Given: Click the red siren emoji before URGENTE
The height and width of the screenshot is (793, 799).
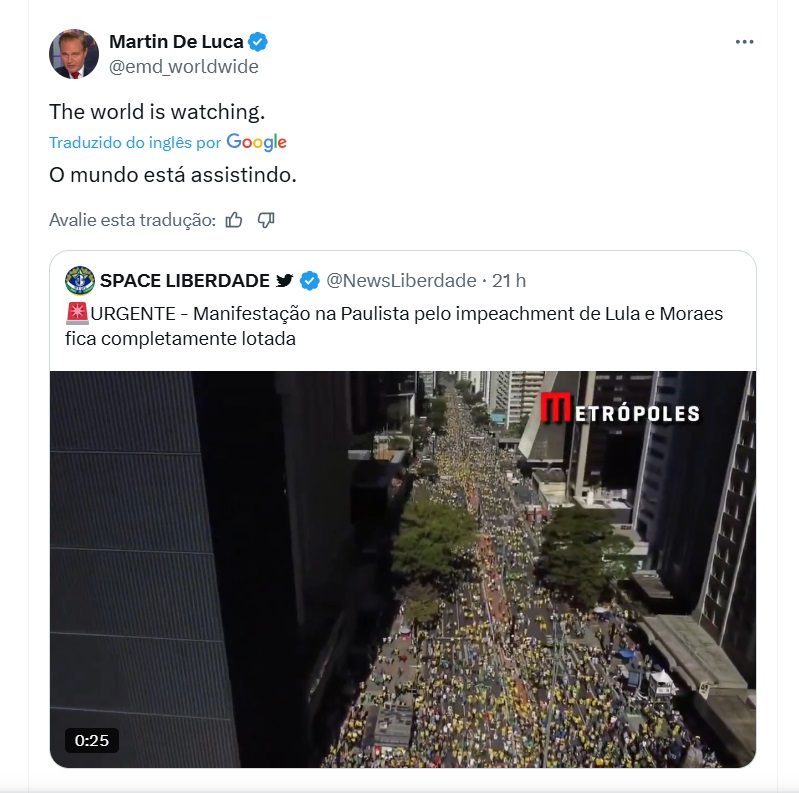Looking at the screenshot, I should pos(77,313).
